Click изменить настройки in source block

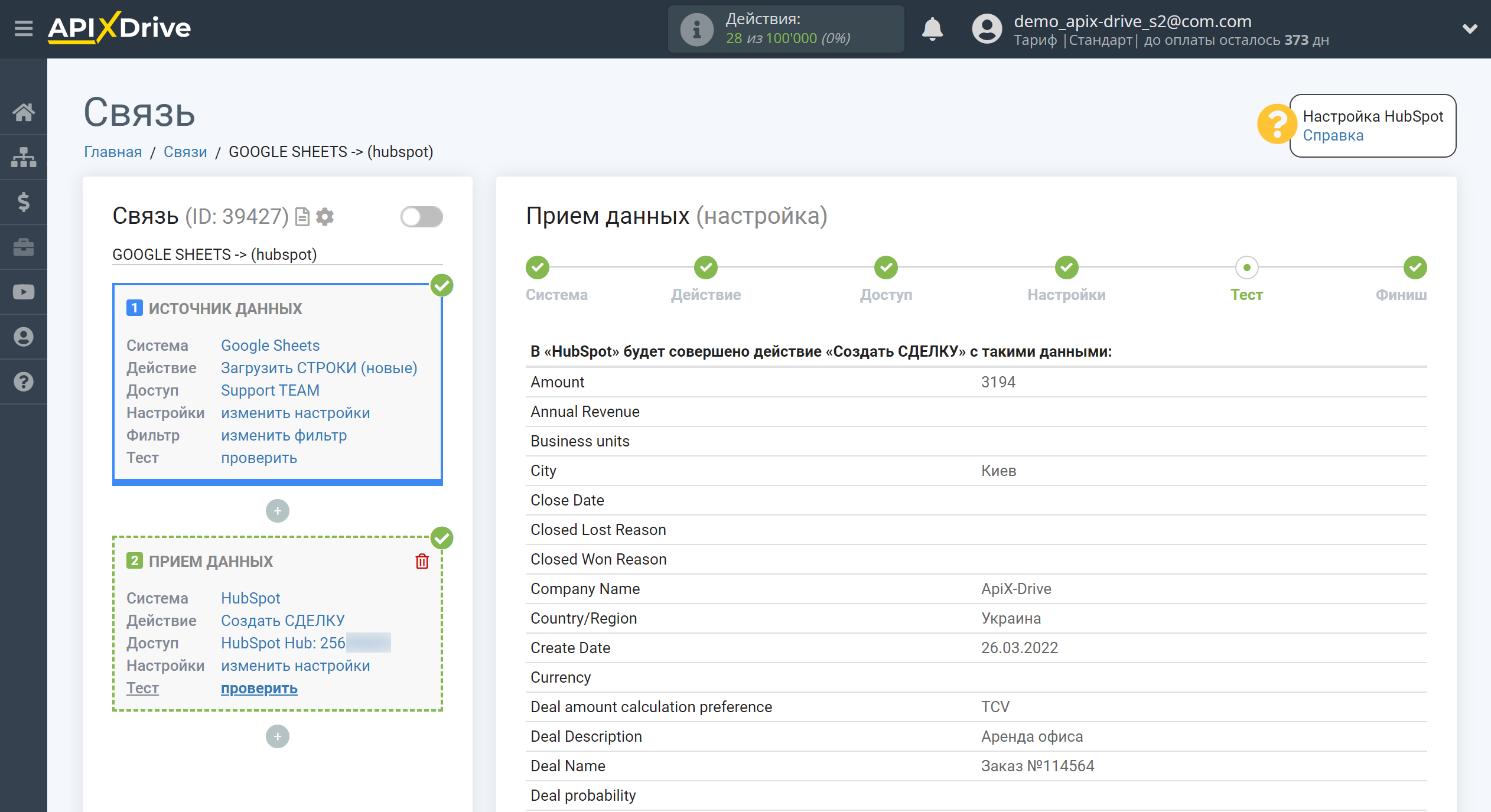(x=295, y=413)
